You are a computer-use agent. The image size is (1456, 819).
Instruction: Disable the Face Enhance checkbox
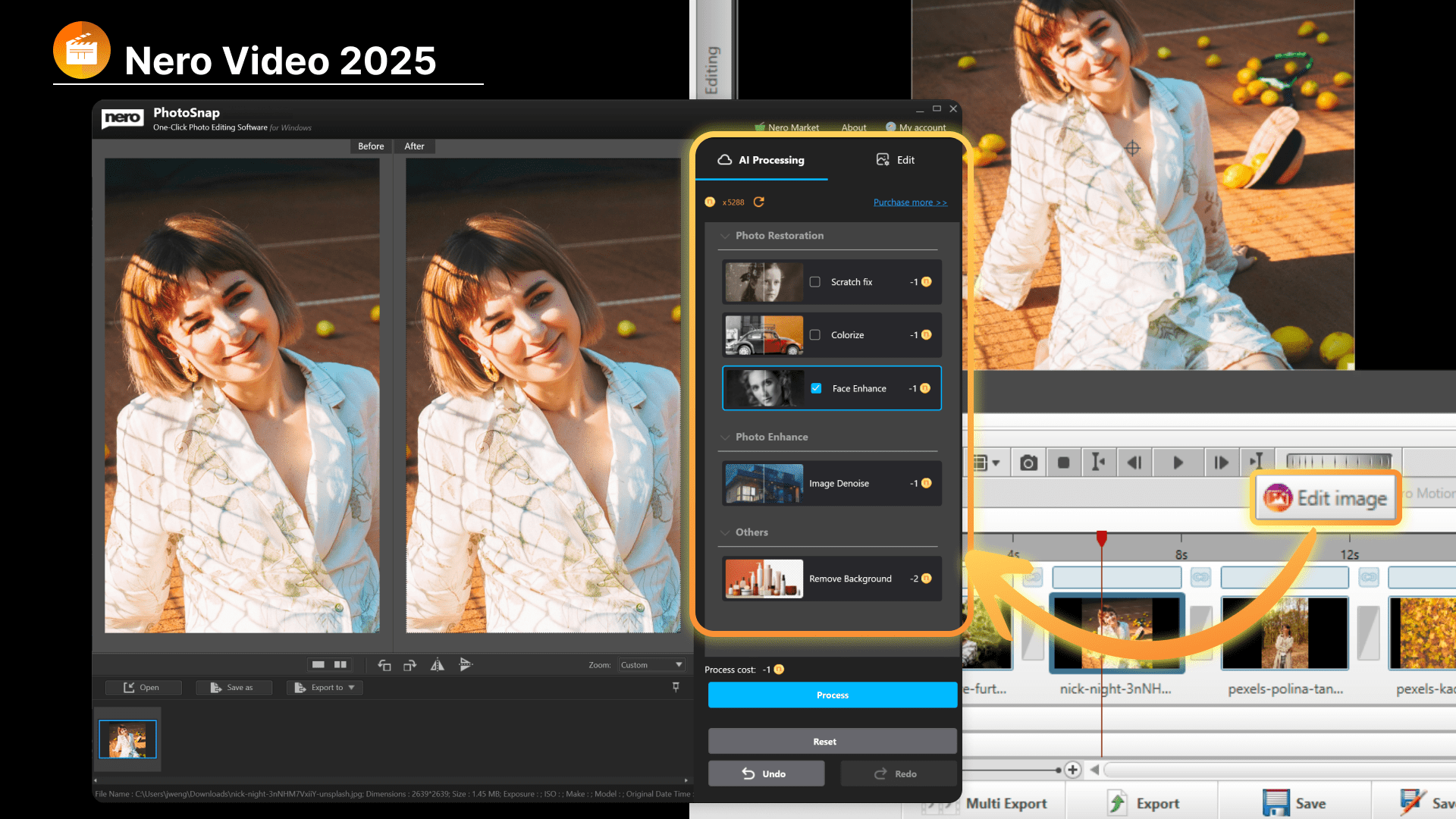[x=816, y=388]
